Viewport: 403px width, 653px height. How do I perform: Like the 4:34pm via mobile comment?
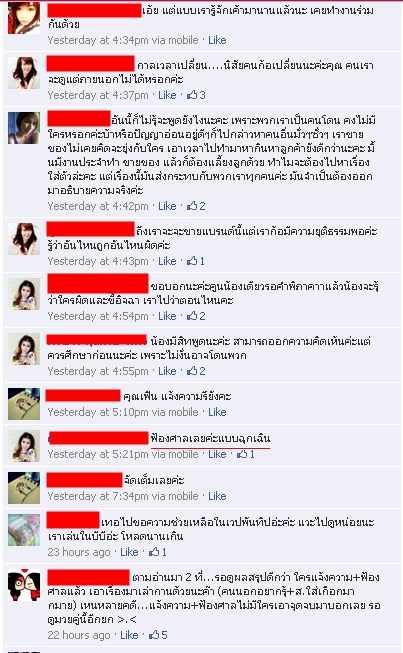click(217, 40)
